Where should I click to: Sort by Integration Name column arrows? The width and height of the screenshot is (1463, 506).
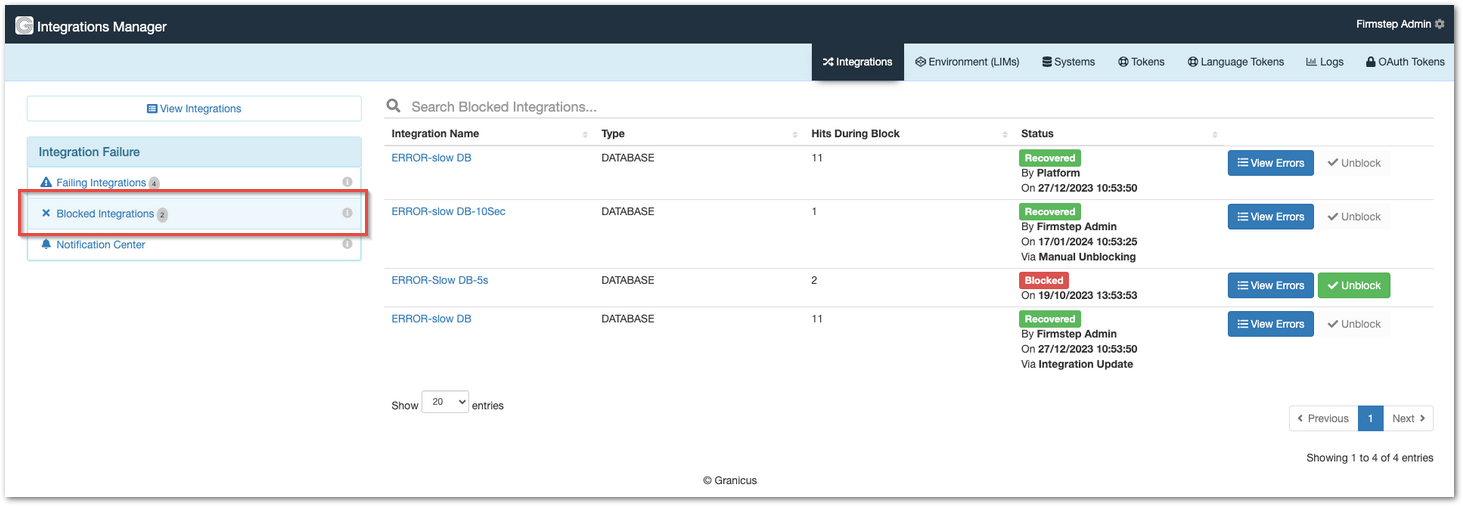coord(585,134)
